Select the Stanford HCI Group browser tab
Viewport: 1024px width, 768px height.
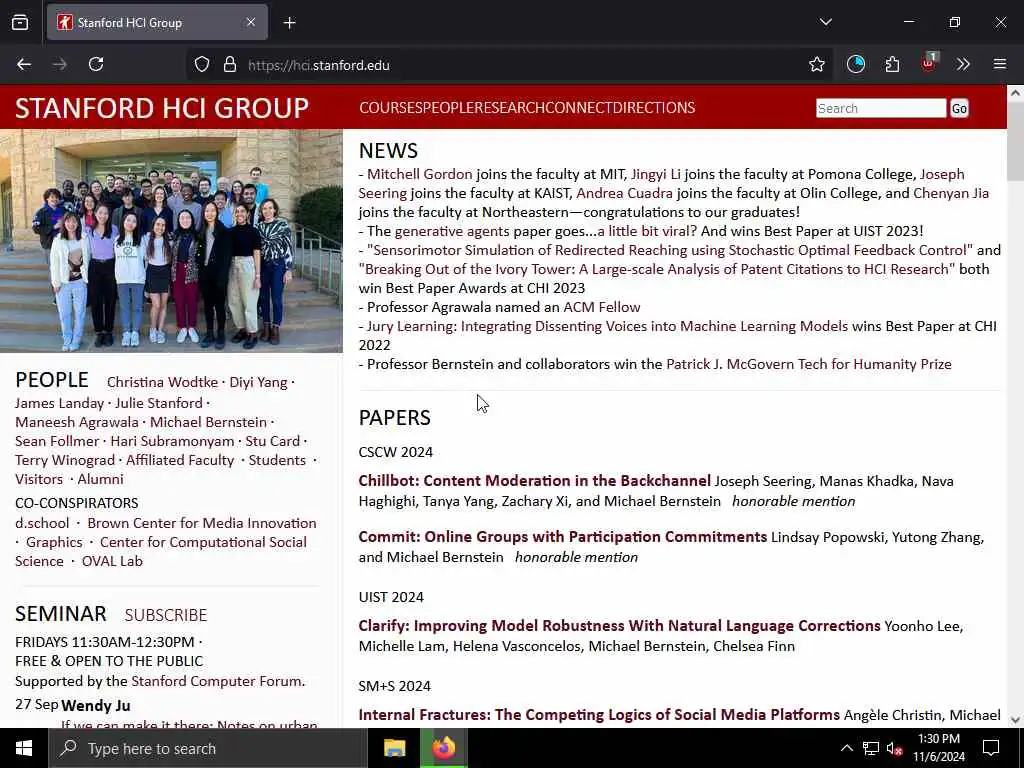157,23
